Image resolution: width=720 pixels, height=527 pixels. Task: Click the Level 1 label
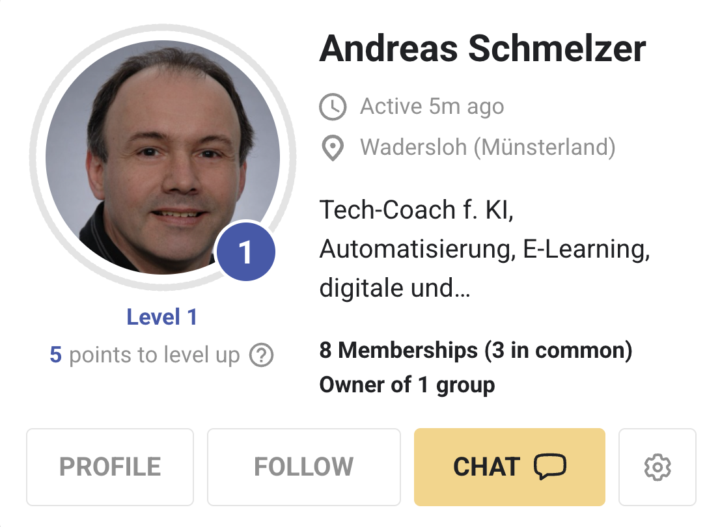click(x=162, y=317)
